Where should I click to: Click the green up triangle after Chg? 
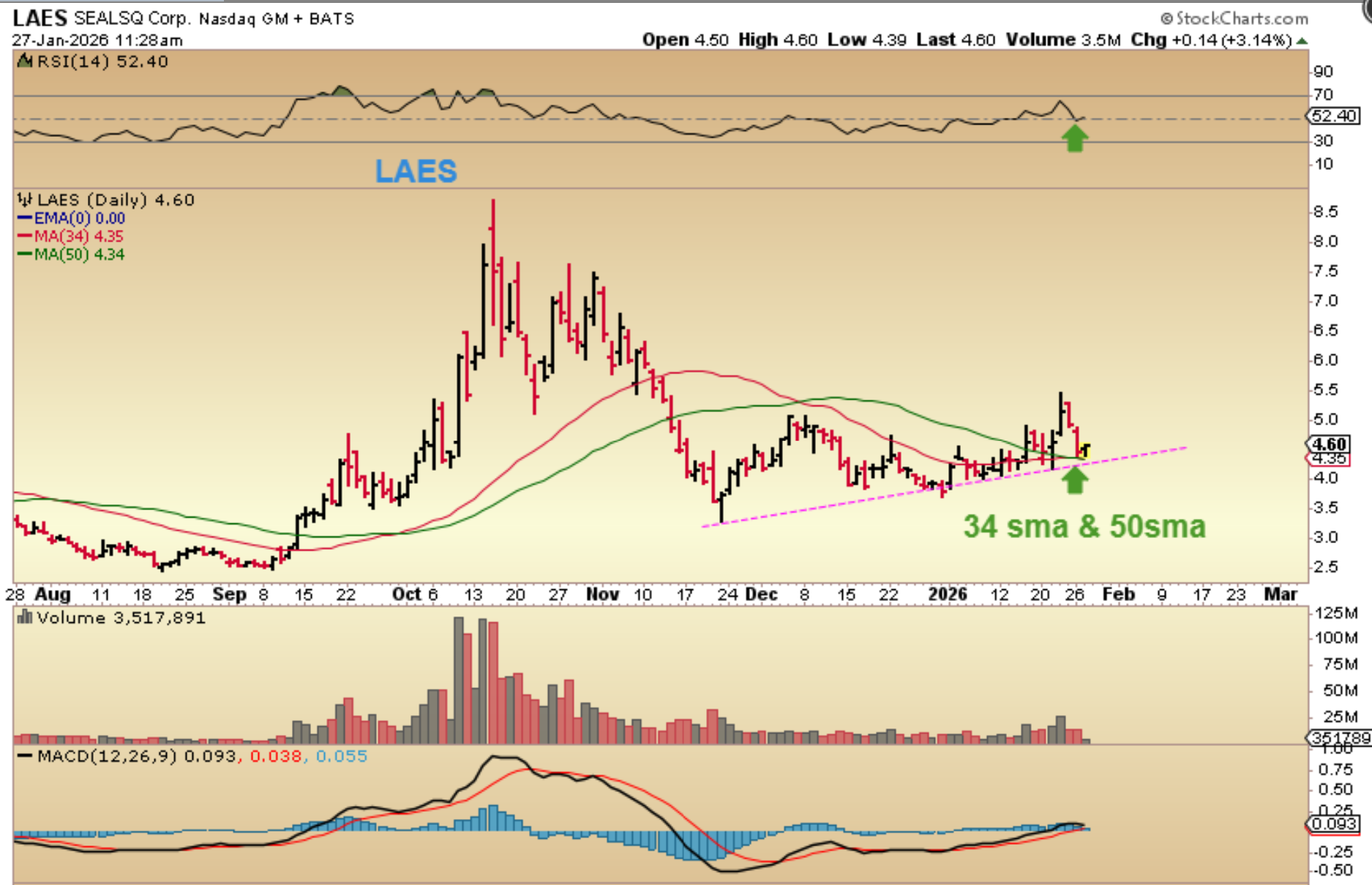point(1302,41)
